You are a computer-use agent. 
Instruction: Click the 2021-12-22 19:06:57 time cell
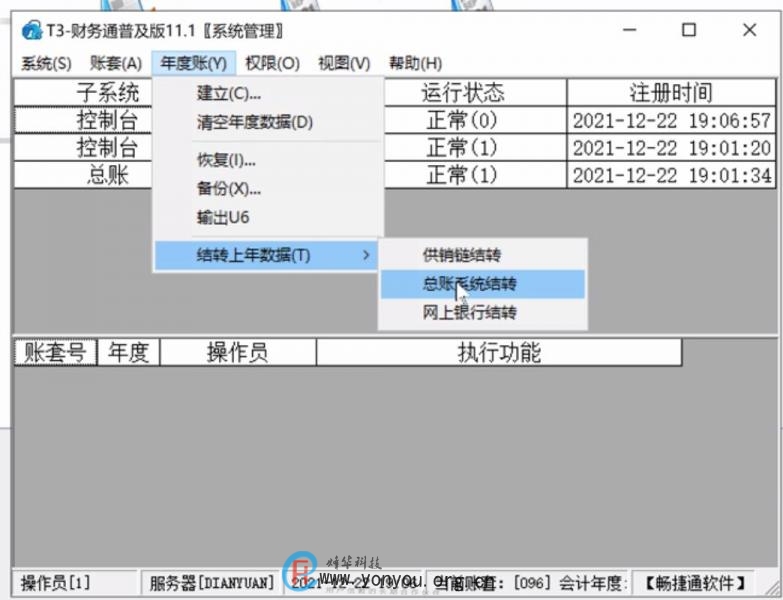pos(672,120)
